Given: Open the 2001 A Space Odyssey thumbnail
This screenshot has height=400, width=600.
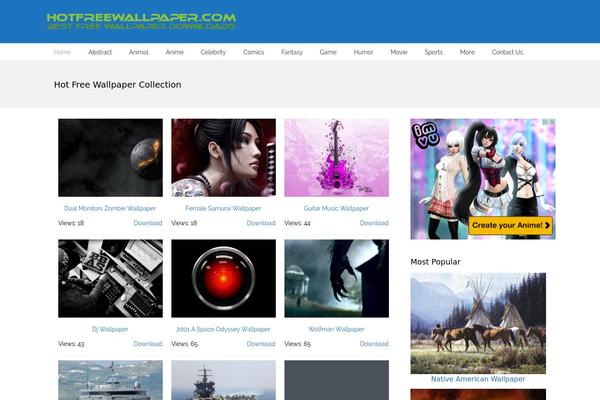Looking at the screenshot, I should click(223, 279).
